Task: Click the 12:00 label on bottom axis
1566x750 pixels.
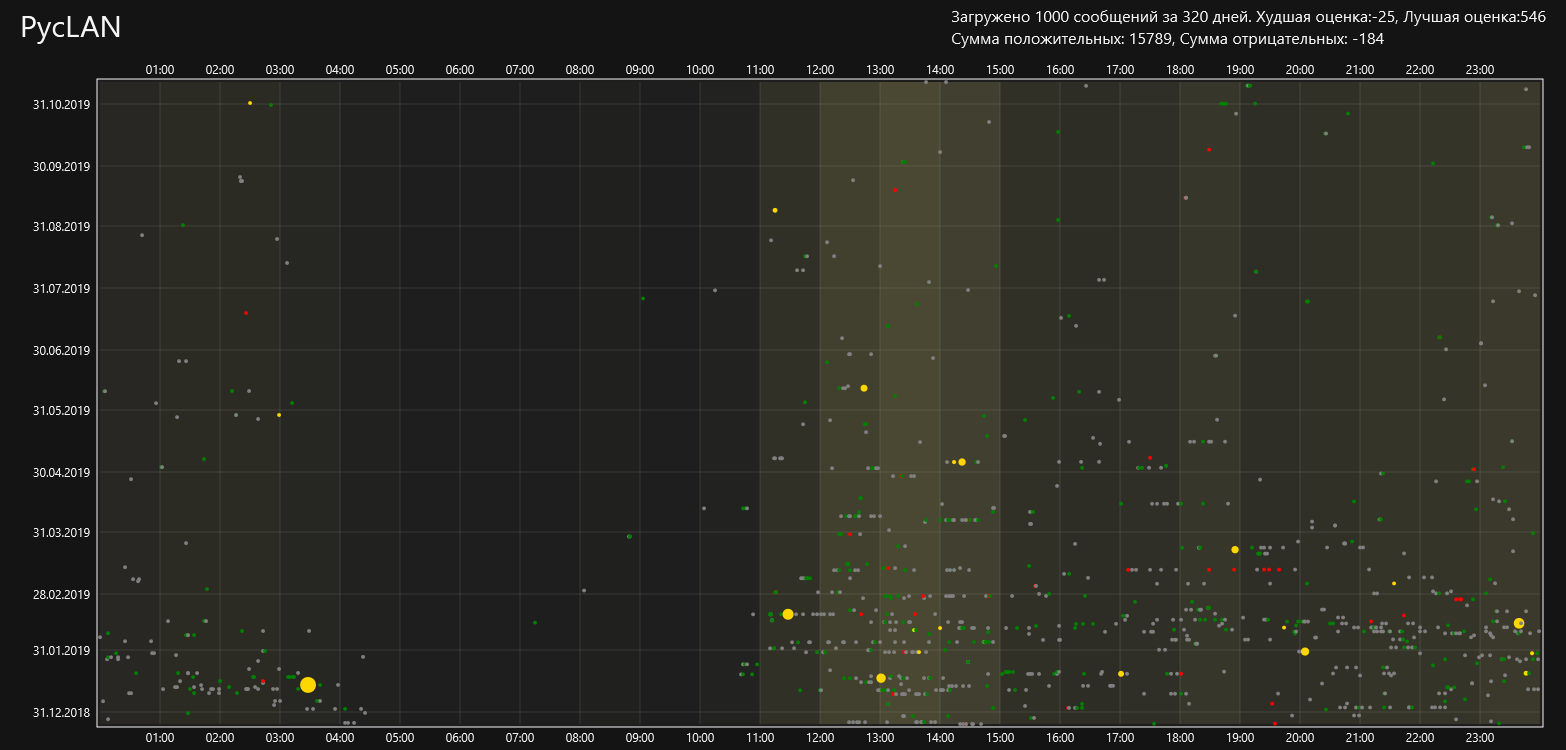Action: pyautogui.click(x=820, y=738)
